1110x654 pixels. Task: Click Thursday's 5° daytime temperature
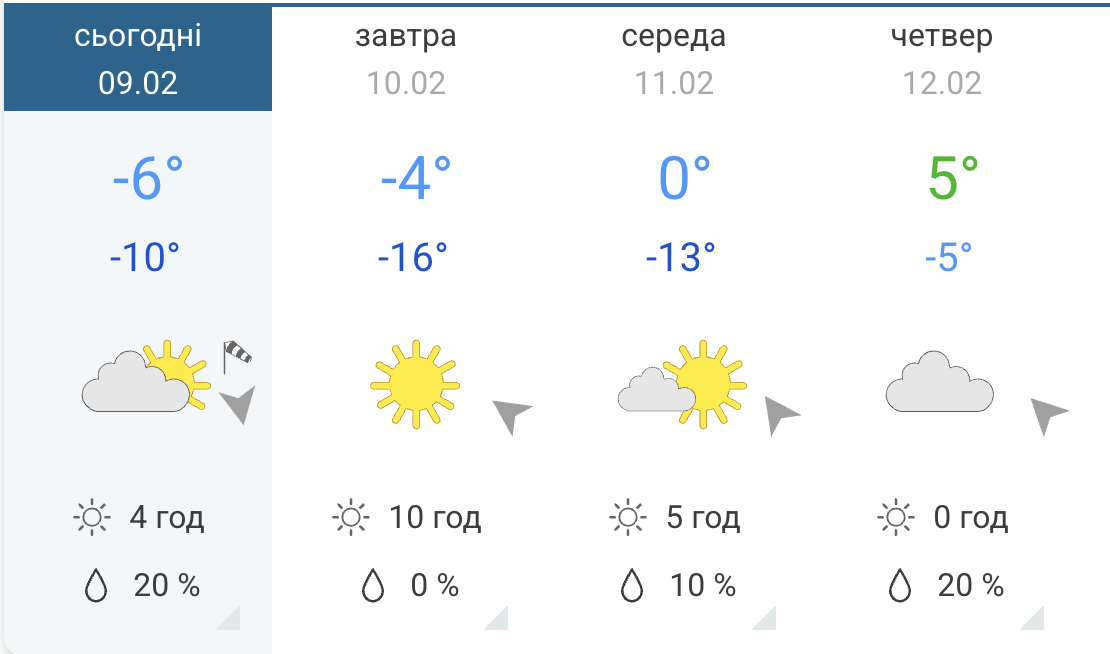click(952, 178)
